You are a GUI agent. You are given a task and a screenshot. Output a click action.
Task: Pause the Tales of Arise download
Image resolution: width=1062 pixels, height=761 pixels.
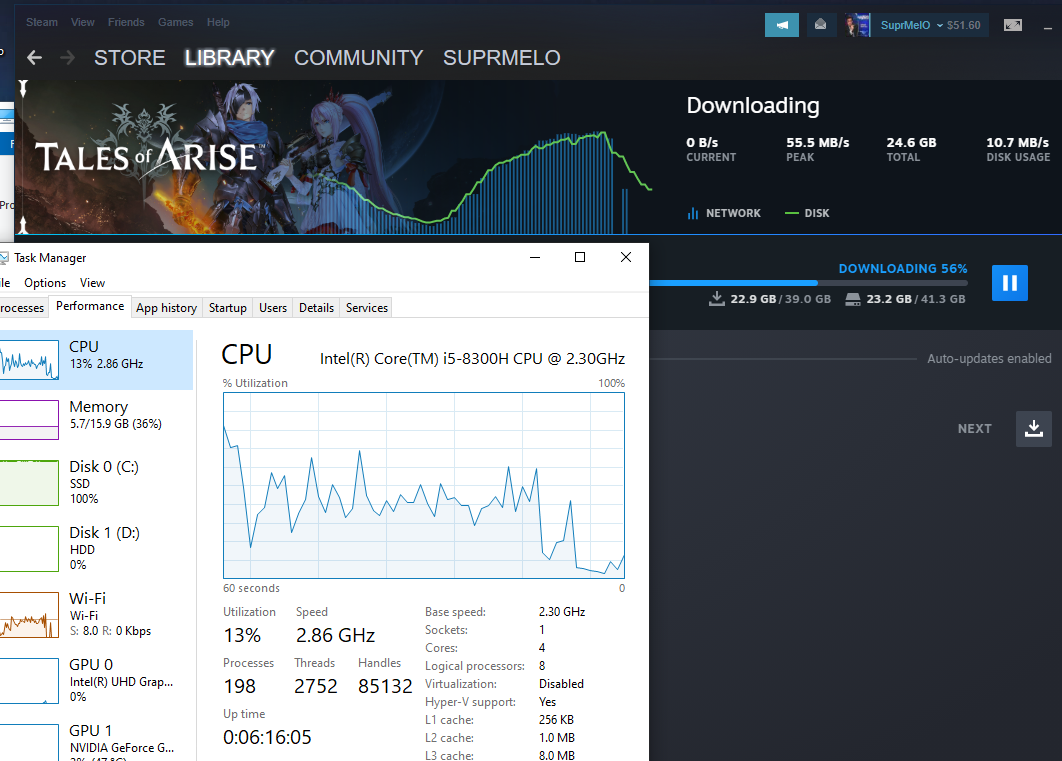(1009, 283)
